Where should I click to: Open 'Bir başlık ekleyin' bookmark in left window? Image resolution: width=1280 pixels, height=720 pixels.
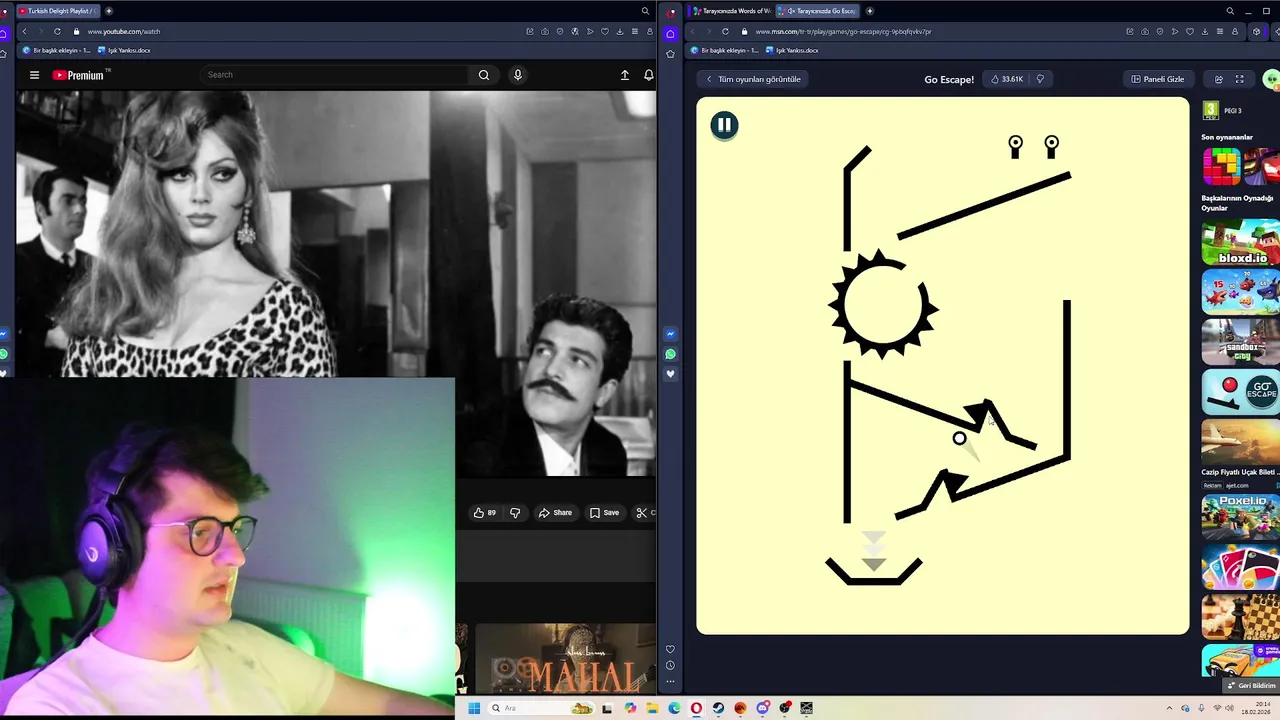pos(57,50)
